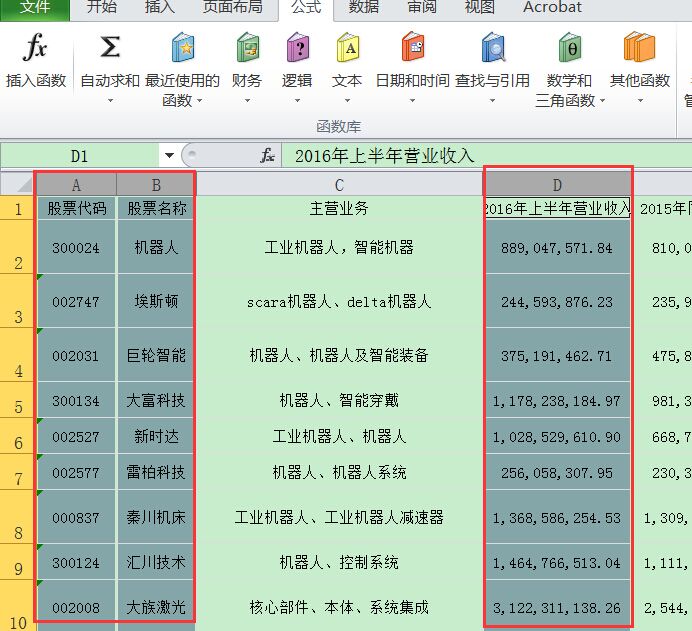
Task: Click the Name Box showing D1
Action: [x=79, y=155]
